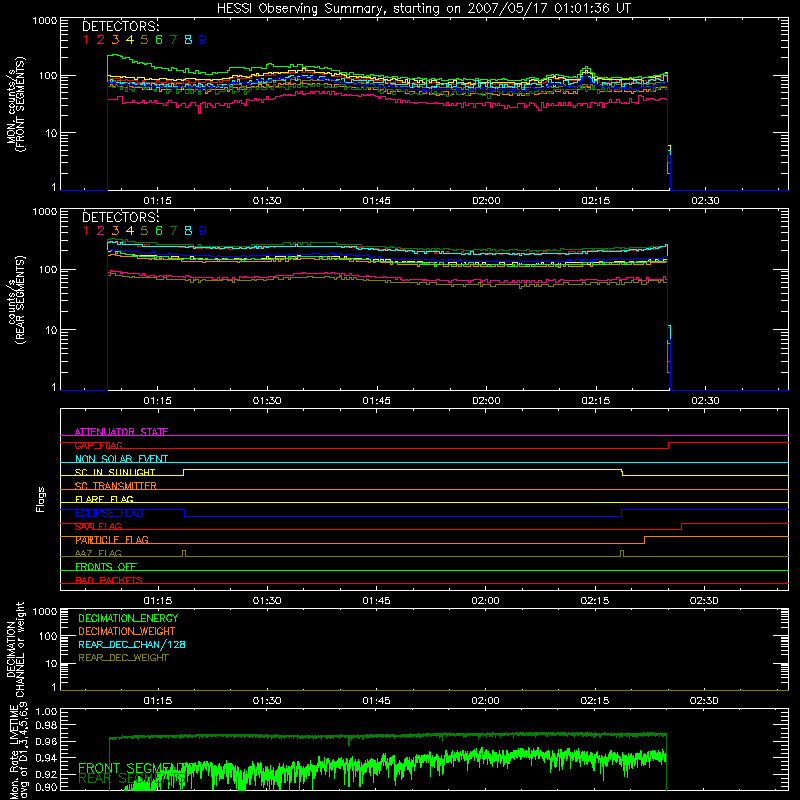Click detector 7 in front segments legend

[x=173, y=40]
